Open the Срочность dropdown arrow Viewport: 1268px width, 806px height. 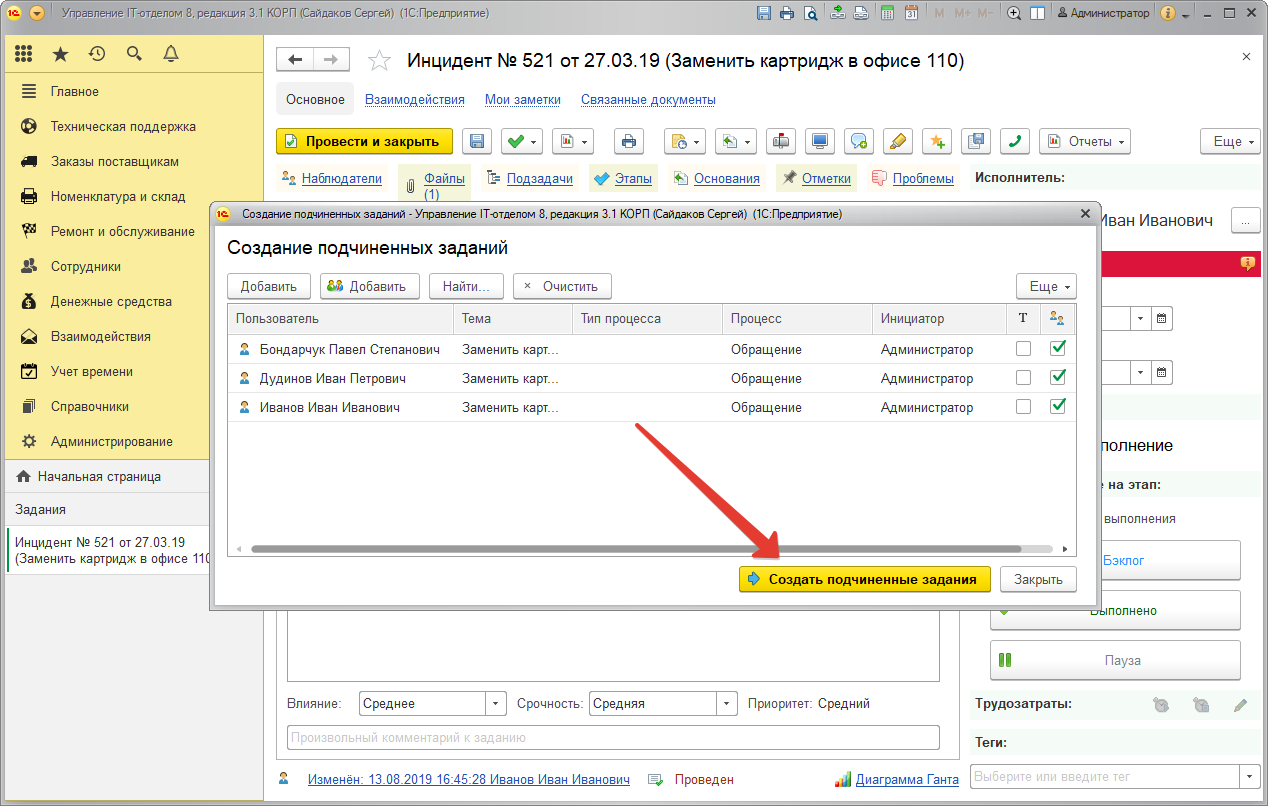[727, 703]
